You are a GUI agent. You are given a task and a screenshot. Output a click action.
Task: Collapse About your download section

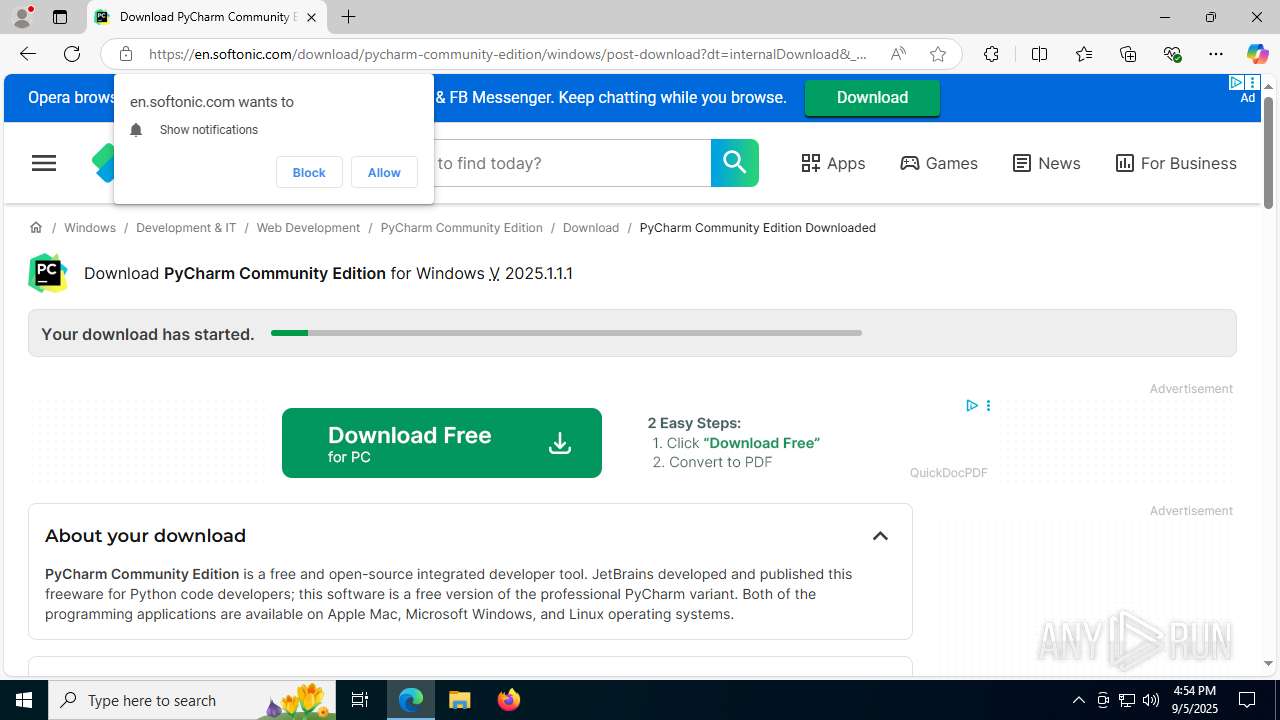pyautogui.click(x=880, y=536)
